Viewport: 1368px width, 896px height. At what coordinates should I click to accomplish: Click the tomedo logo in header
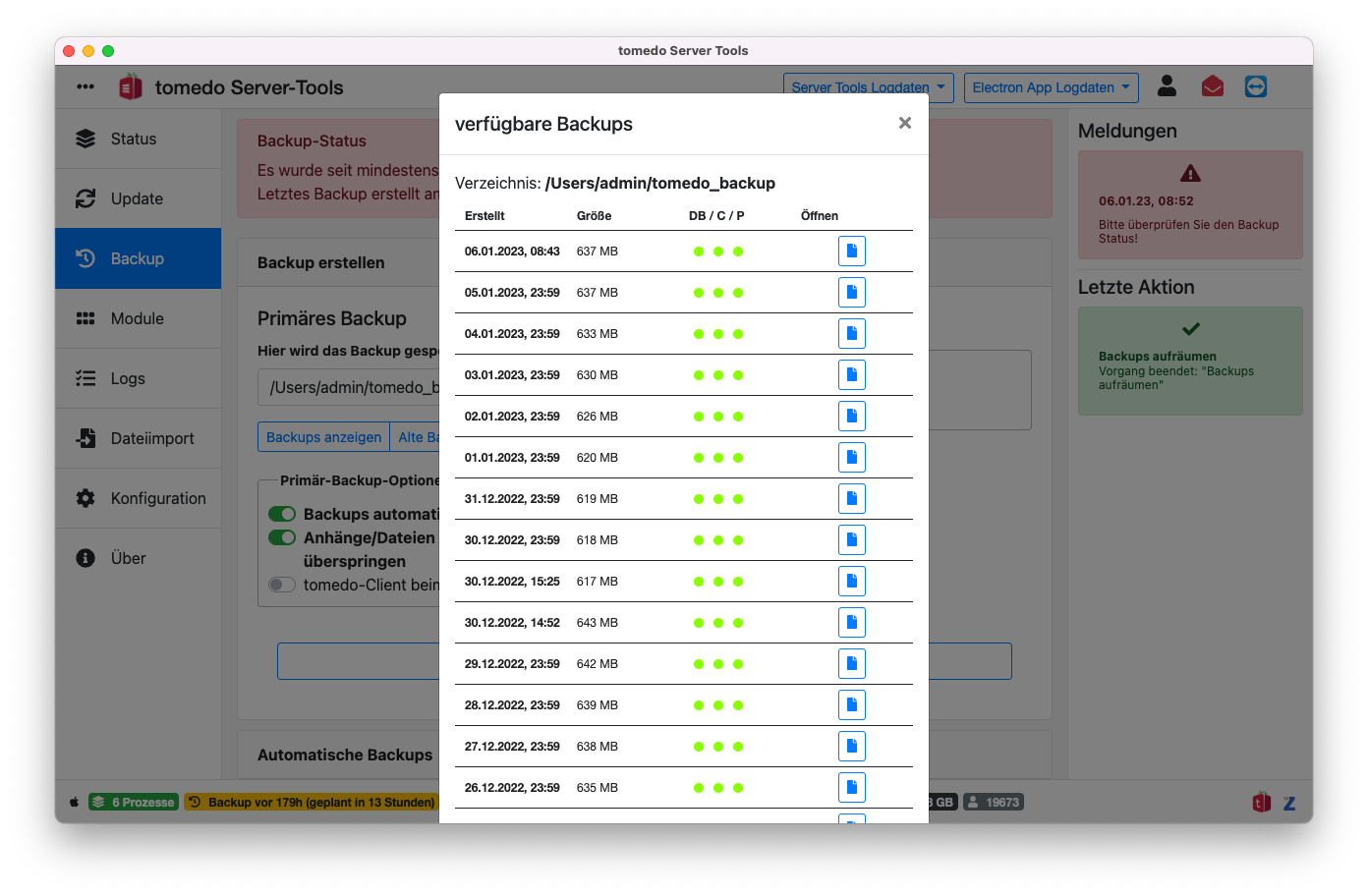coord(131,87)
